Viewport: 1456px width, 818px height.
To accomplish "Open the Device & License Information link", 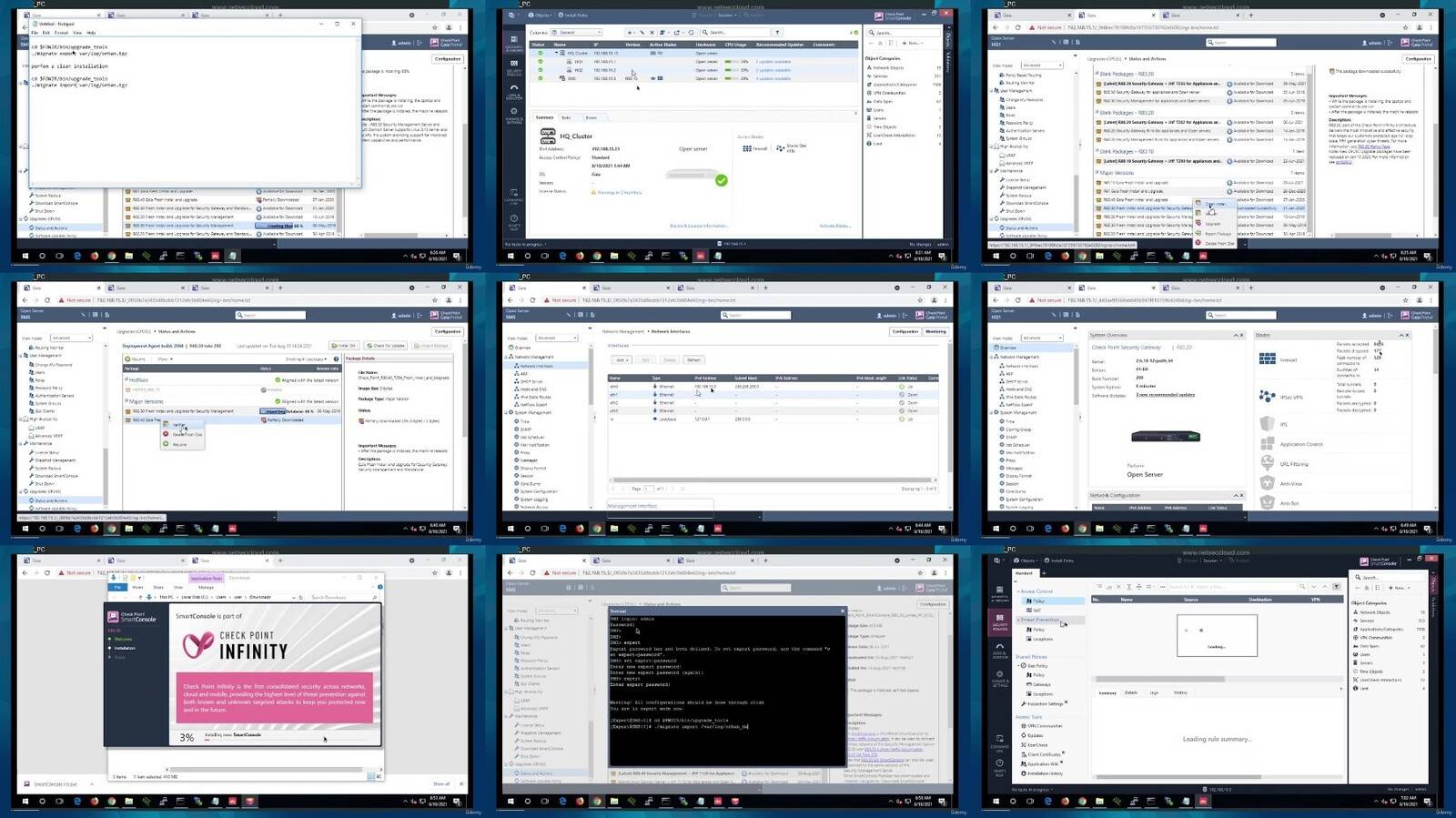I will pyautogui.click(x=699, y=226).
